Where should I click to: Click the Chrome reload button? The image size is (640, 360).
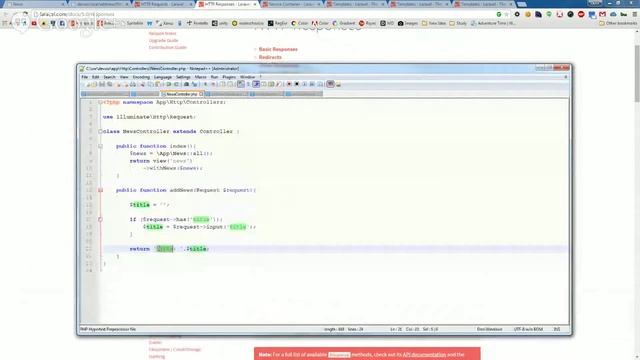24,14
